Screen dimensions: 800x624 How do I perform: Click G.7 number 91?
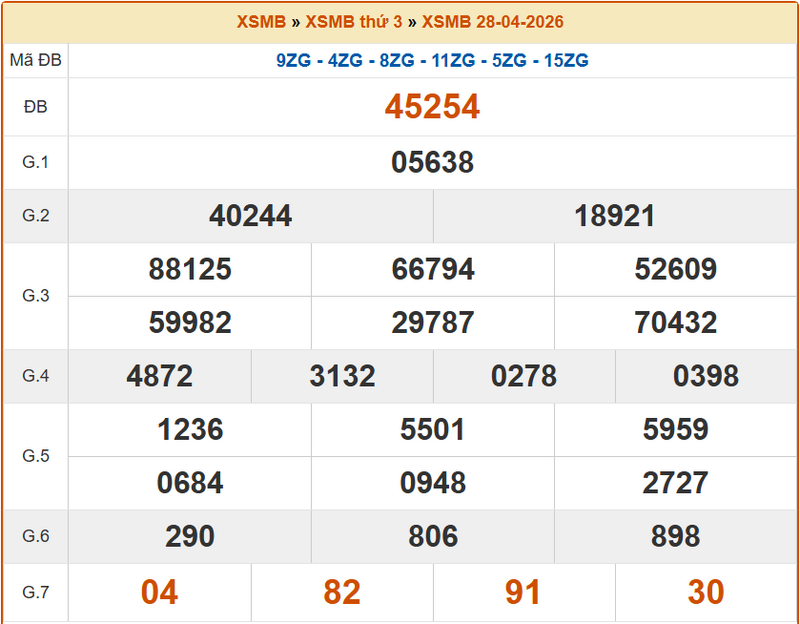(x=523, y=592)
